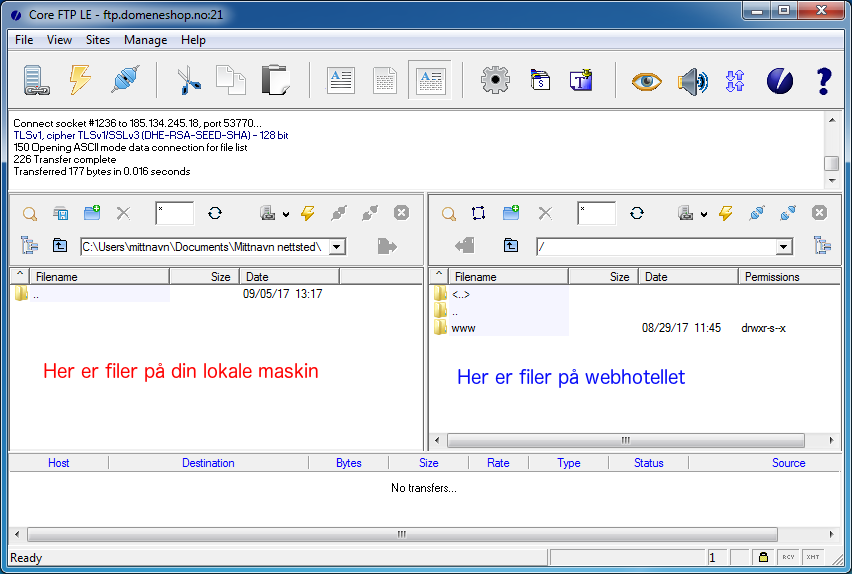The width and height of the screenshot is (852, 574).
Task: Click the transfer mode arrows icon
Action: click(735, 81)
